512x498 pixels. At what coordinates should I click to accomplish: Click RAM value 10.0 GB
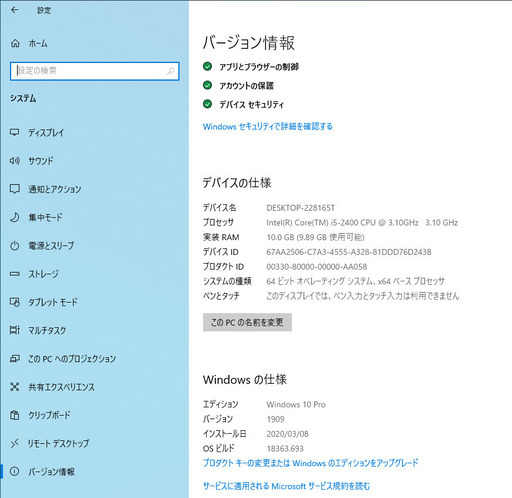[315, 237]
